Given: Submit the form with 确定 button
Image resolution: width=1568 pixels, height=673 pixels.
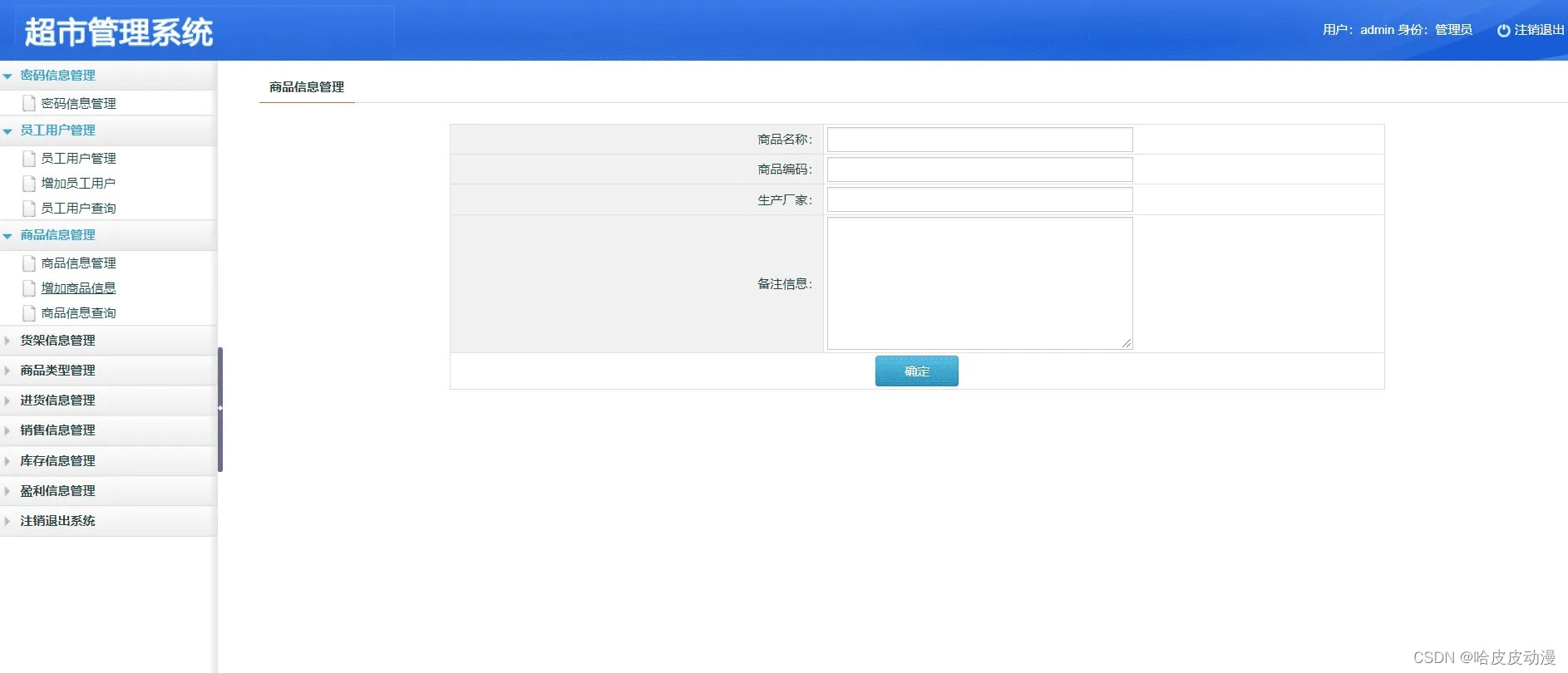Looking at the screenshot, I should 916,371.
